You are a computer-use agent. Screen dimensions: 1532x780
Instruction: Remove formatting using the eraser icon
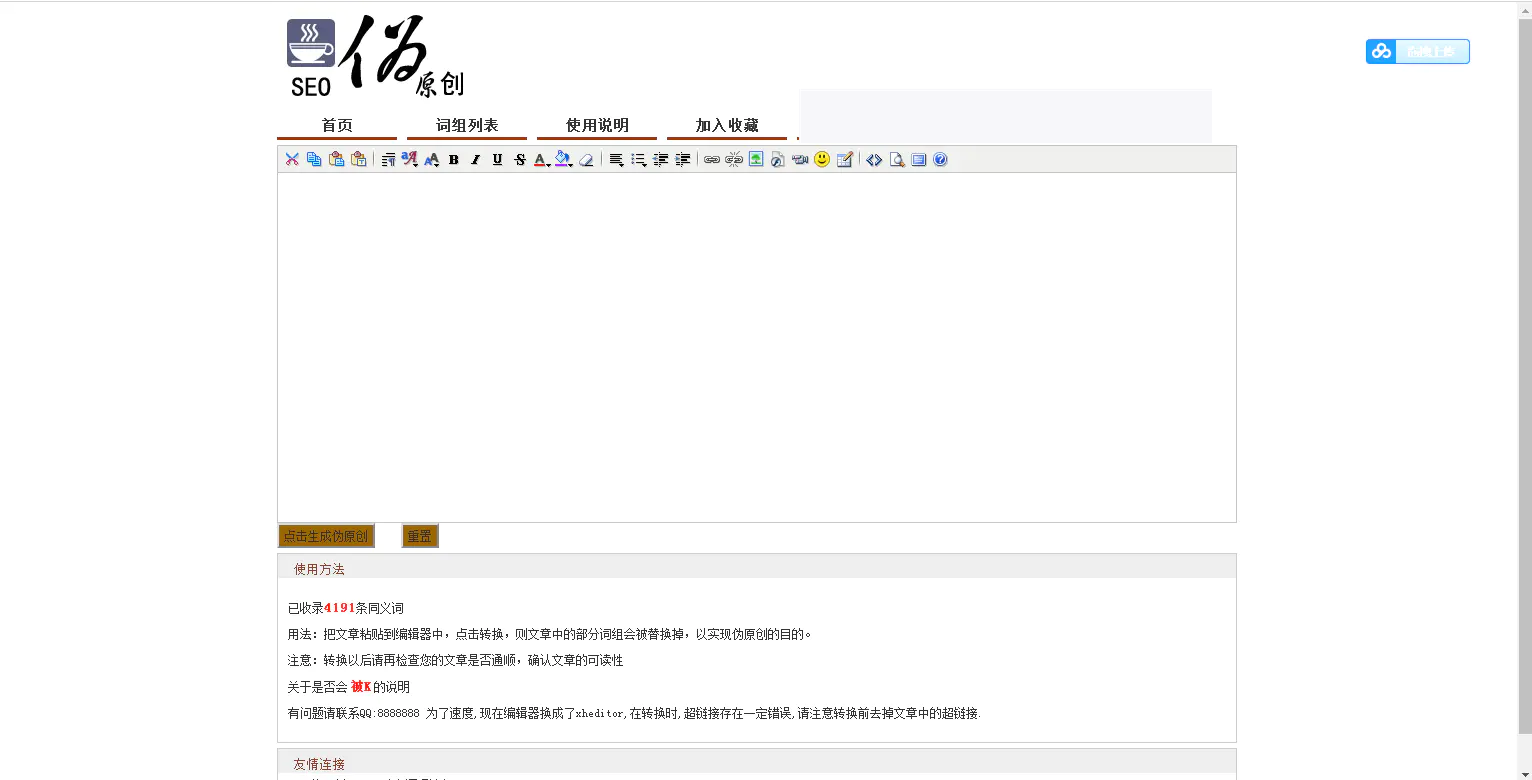[x=586, y=159]
